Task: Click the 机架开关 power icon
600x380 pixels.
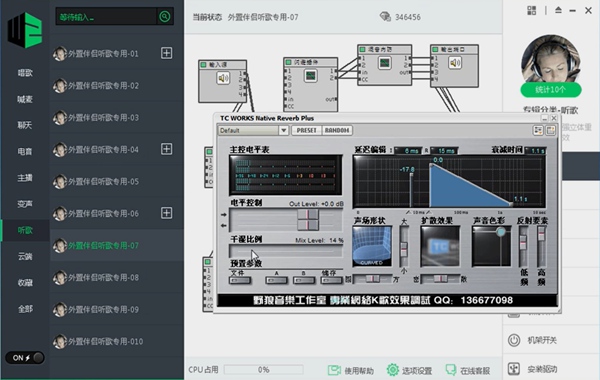Action: pos(514,340)
